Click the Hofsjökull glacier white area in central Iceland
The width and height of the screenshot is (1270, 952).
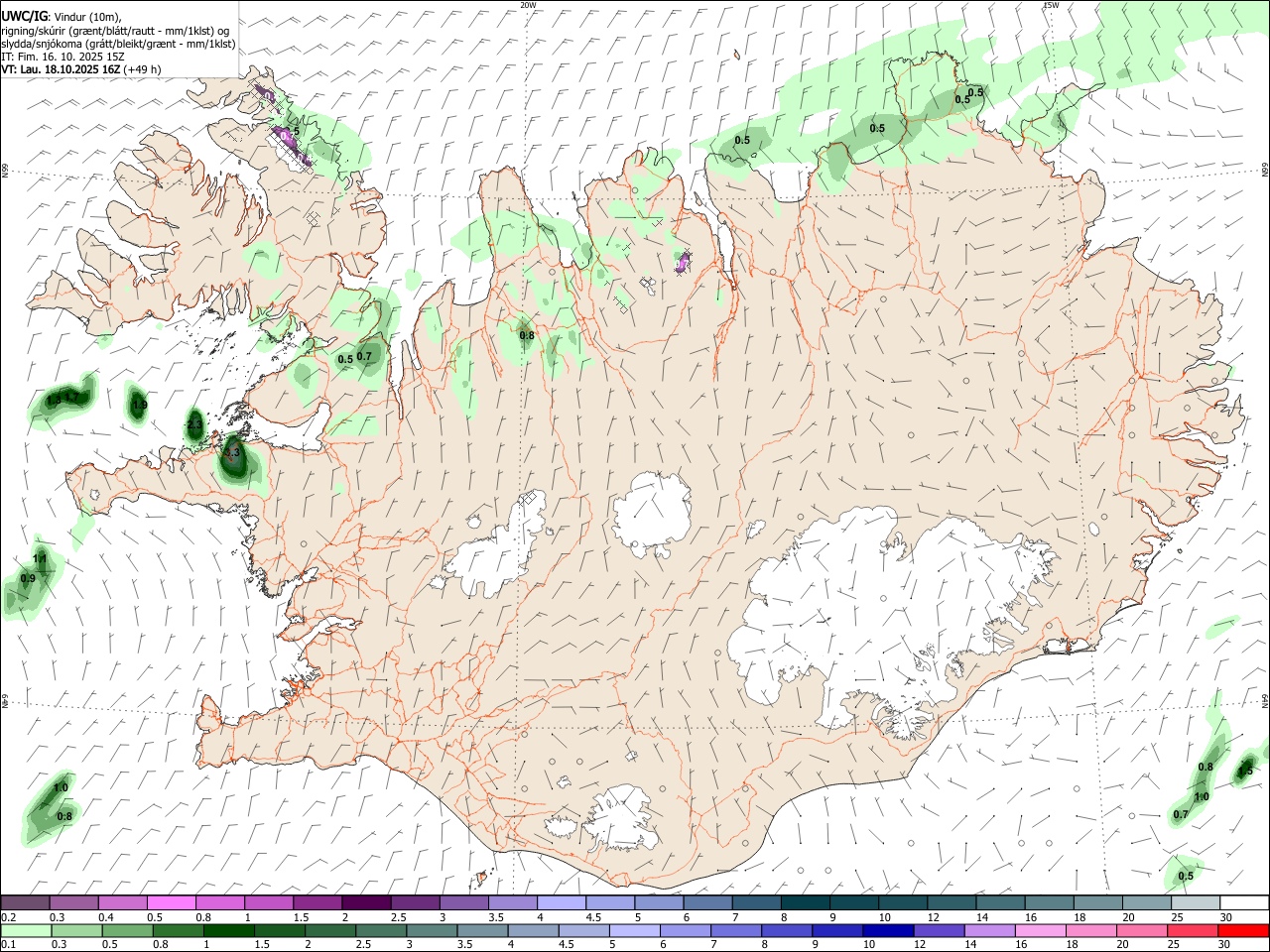pyautogui.click(x=652, y=512)
